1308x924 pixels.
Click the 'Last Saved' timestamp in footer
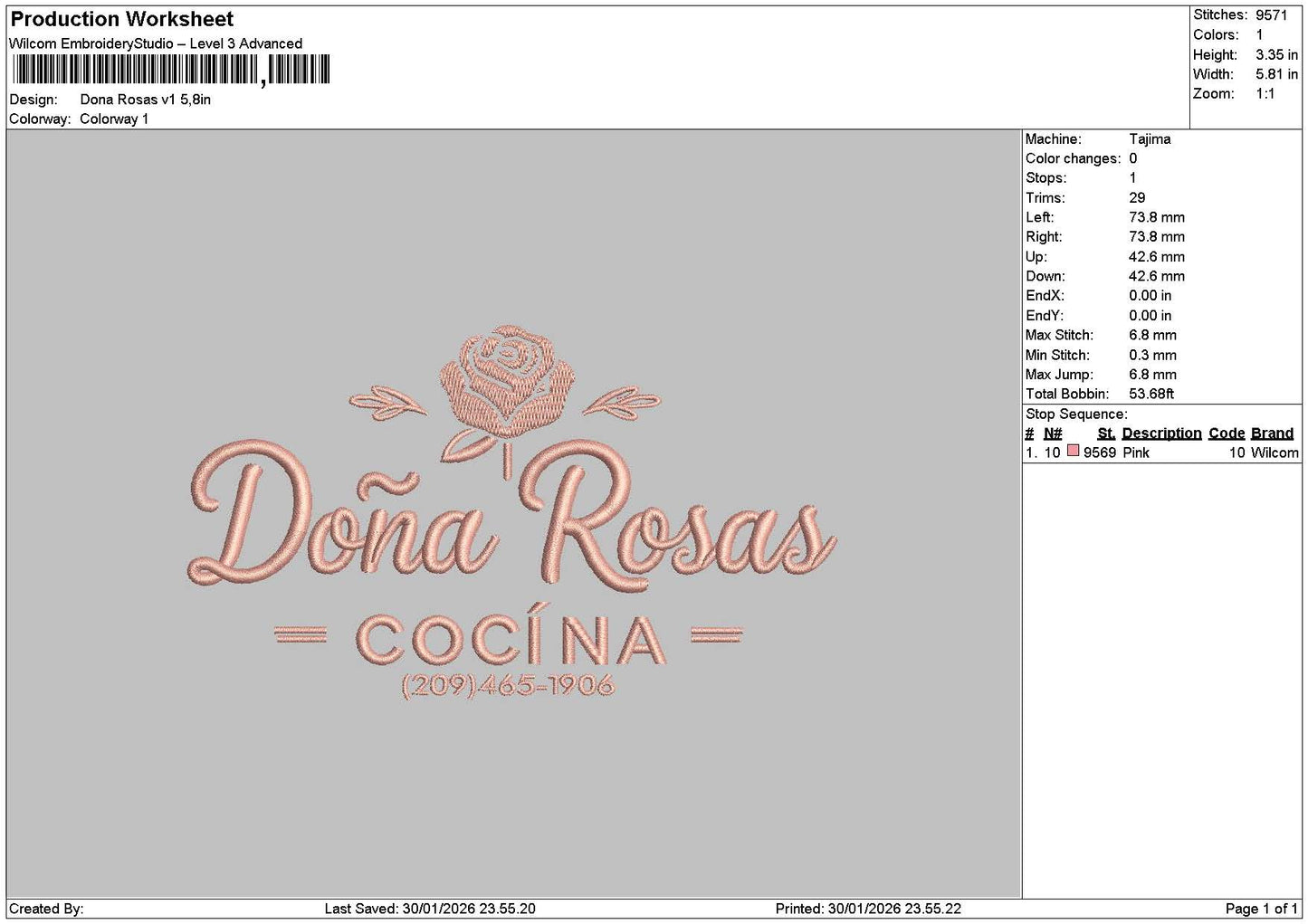(430, 909)
